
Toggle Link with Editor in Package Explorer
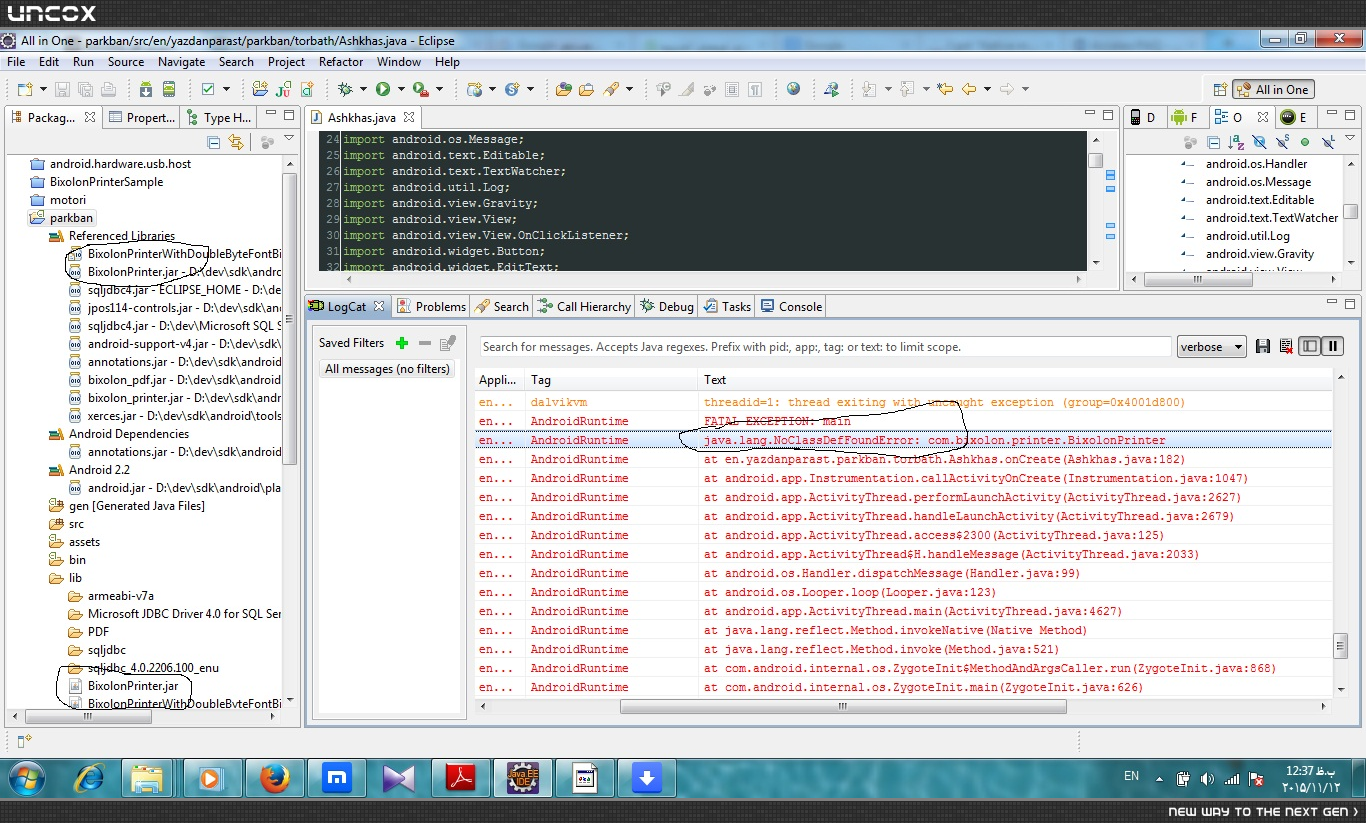point(236,142)
